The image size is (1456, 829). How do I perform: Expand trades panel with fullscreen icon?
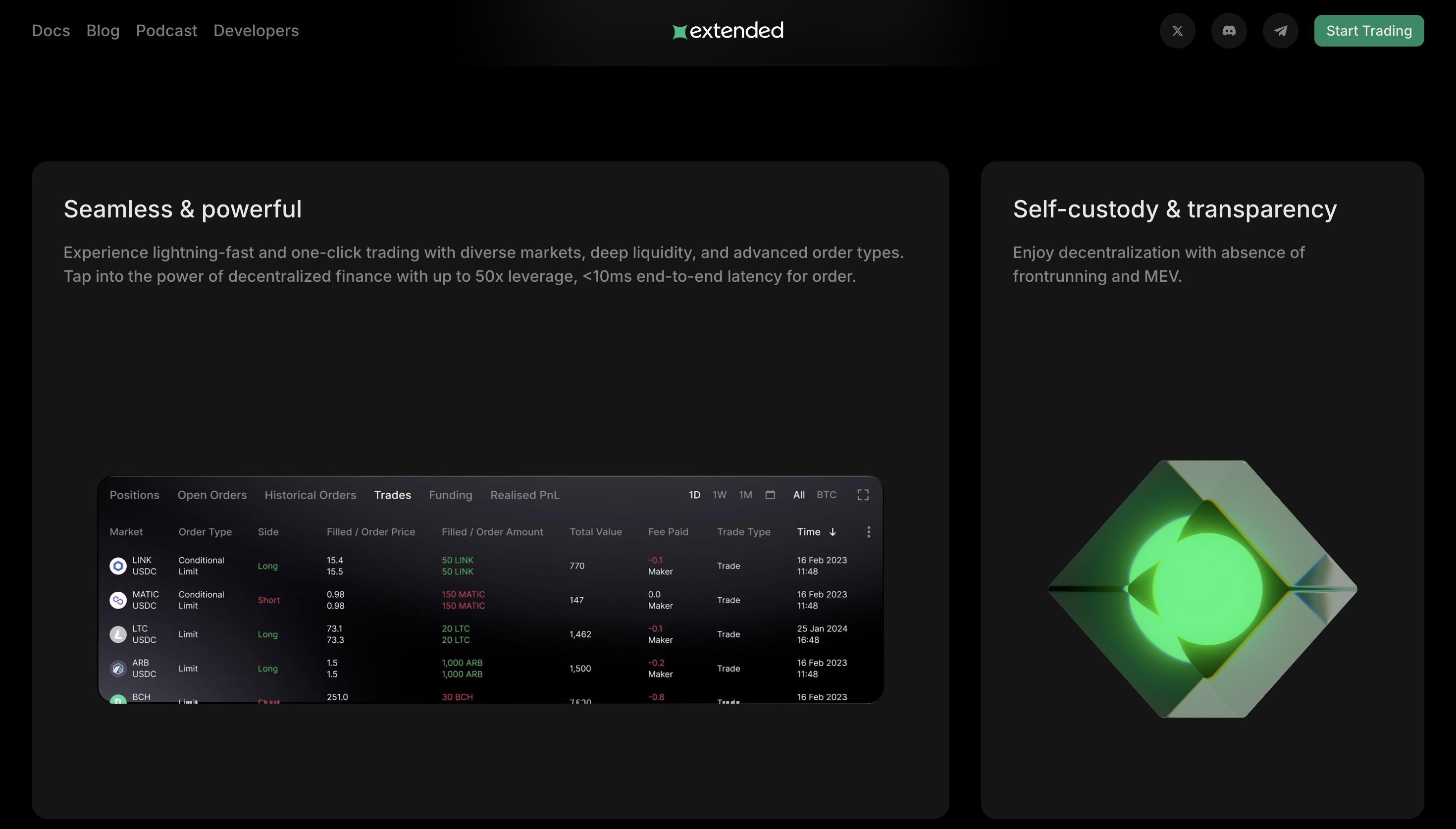863,495
